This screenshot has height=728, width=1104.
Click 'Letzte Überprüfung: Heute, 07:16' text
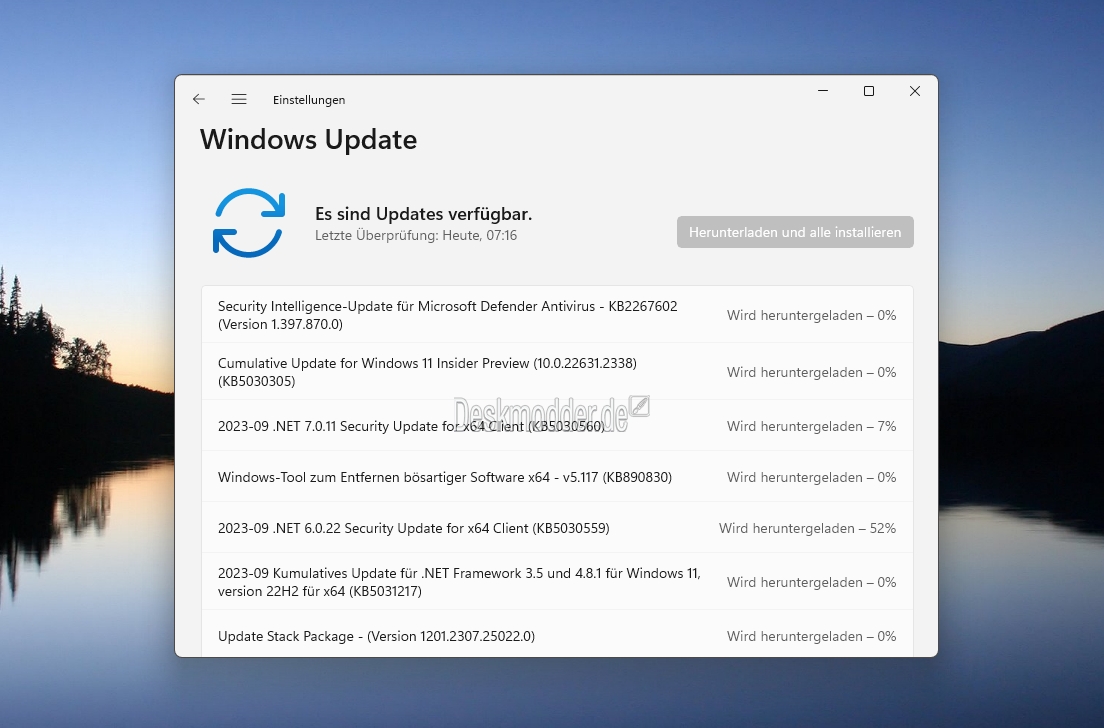coord(415,235)
